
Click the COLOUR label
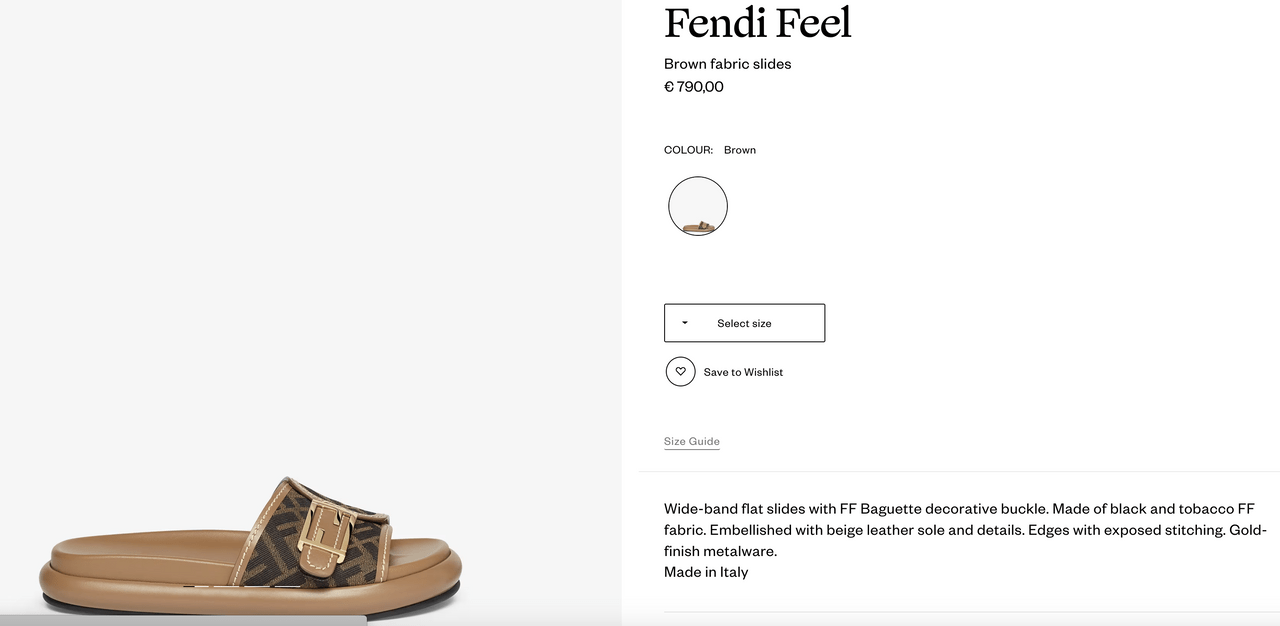(688, 150)
